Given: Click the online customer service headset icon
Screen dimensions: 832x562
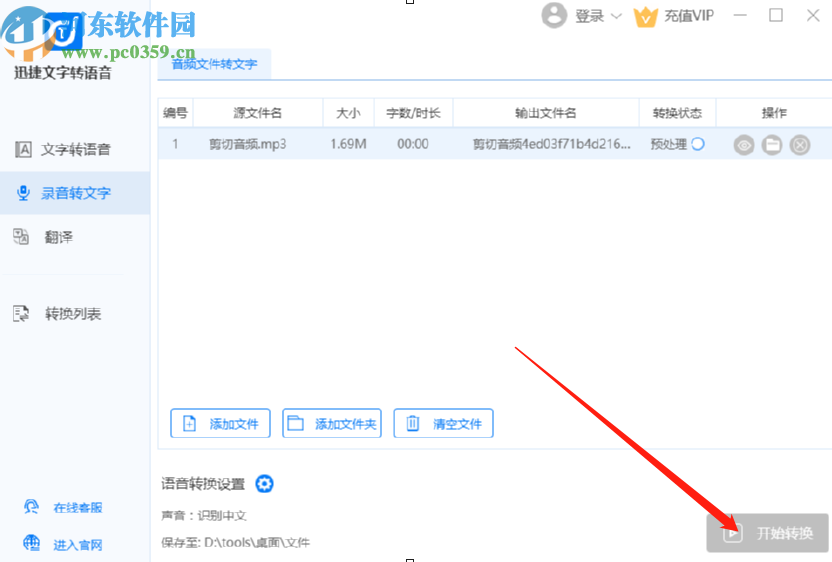Looking at the screenshot, I should (31, 507).
